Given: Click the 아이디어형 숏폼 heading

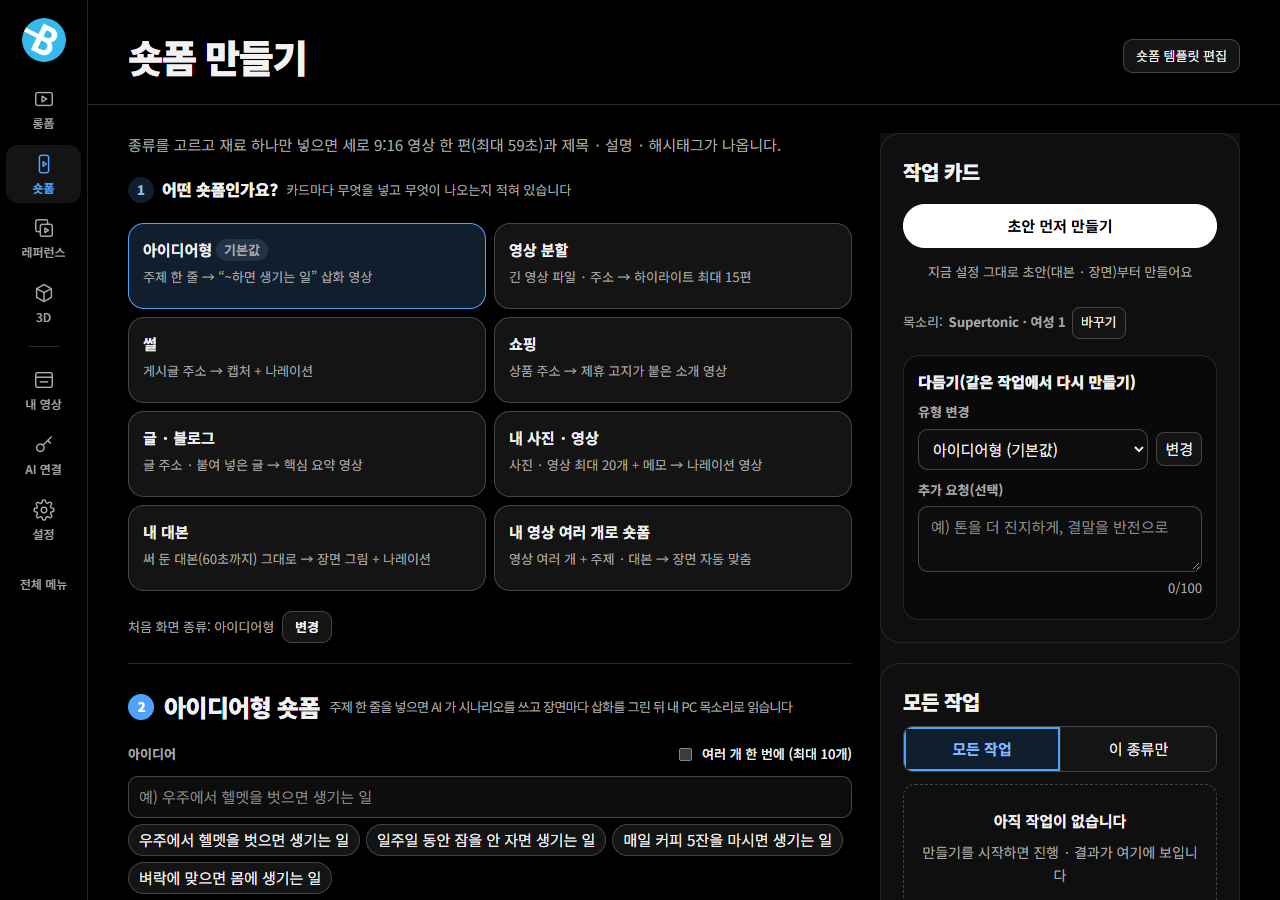Looking at the screenshot, I should point(242,708).
